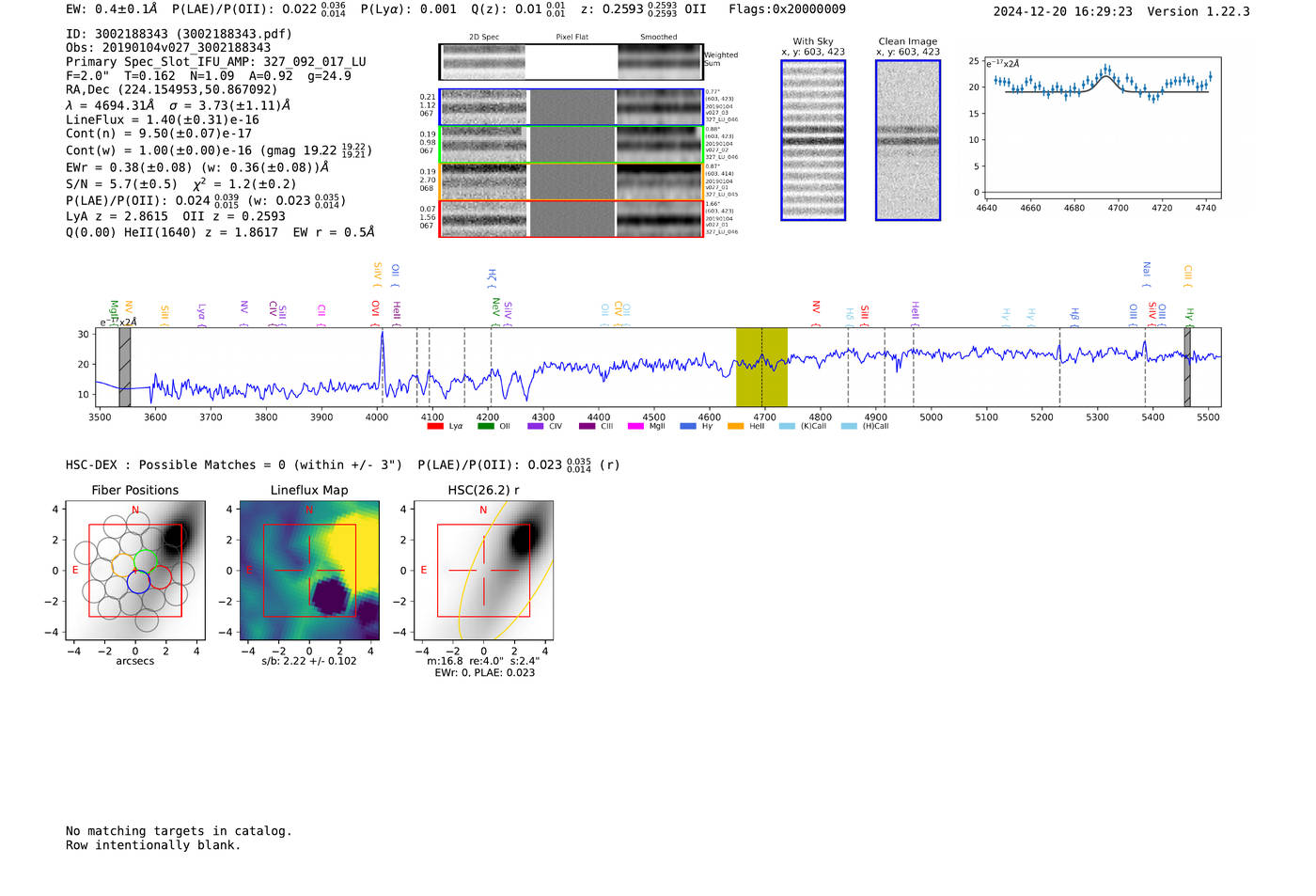Screen dimensions: 1316x896
Task: Click the blue Hγ legend swatch
Action: coord(688,426)
